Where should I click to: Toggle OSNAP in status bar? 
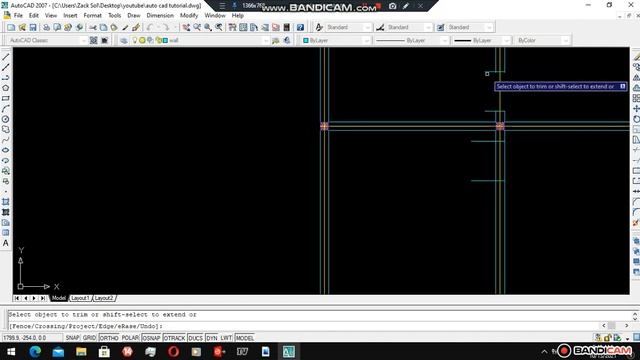[151, 338]
